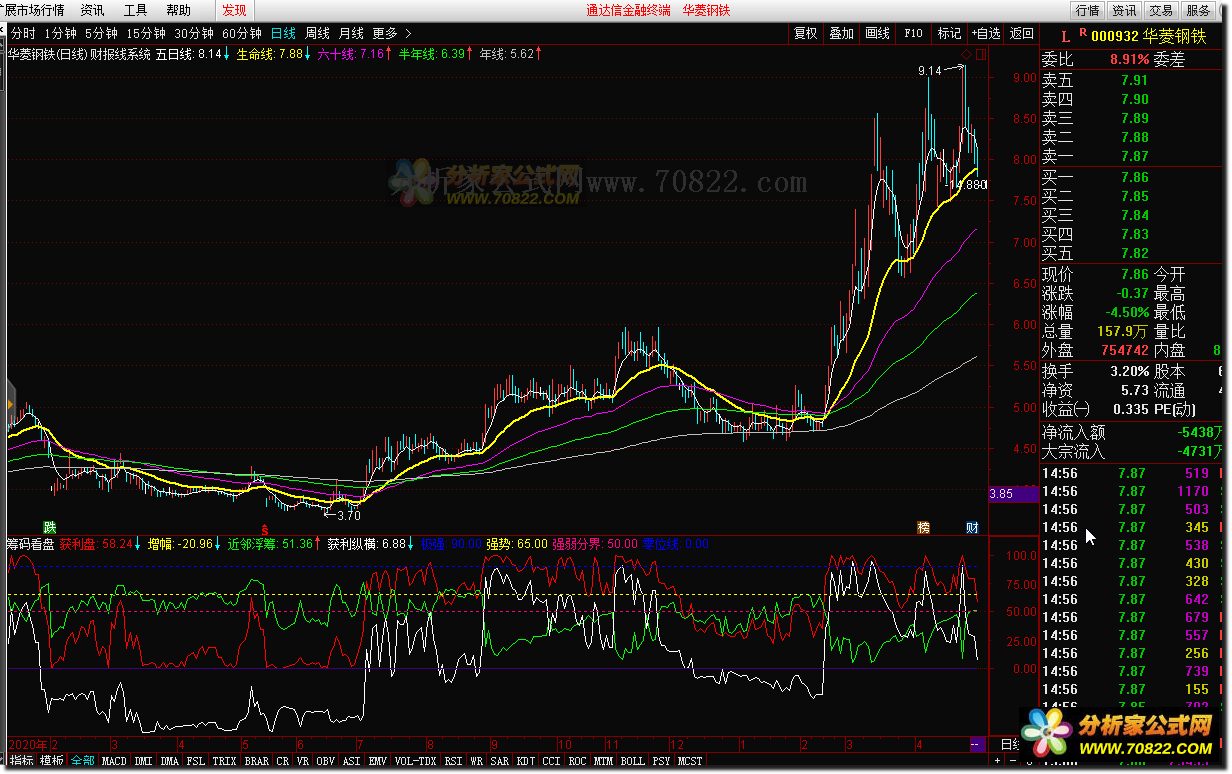The width and height of the screenshot is (1232, 774).
Task: Switch to the ASI indicator
Action: pyautogui.click(x=352, y=761)
